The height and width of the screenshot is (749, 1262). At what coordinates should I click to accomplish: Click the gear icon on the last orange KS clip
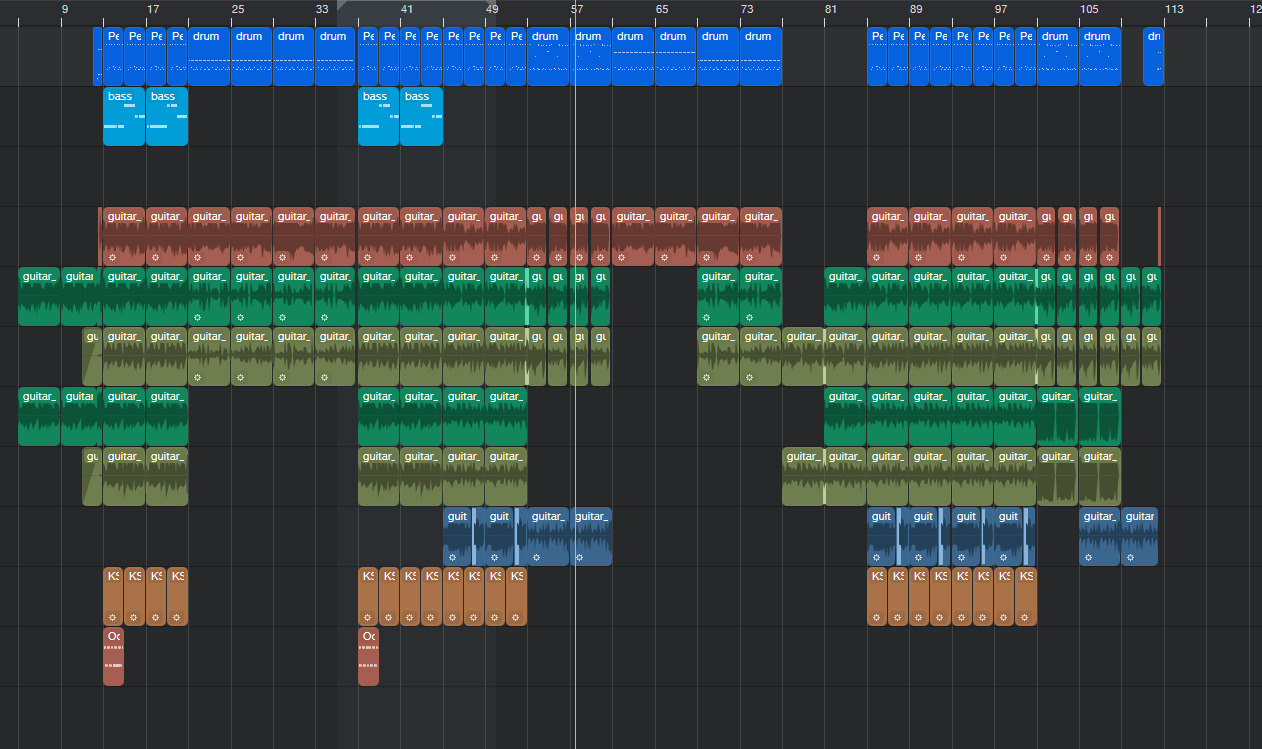1024,617
